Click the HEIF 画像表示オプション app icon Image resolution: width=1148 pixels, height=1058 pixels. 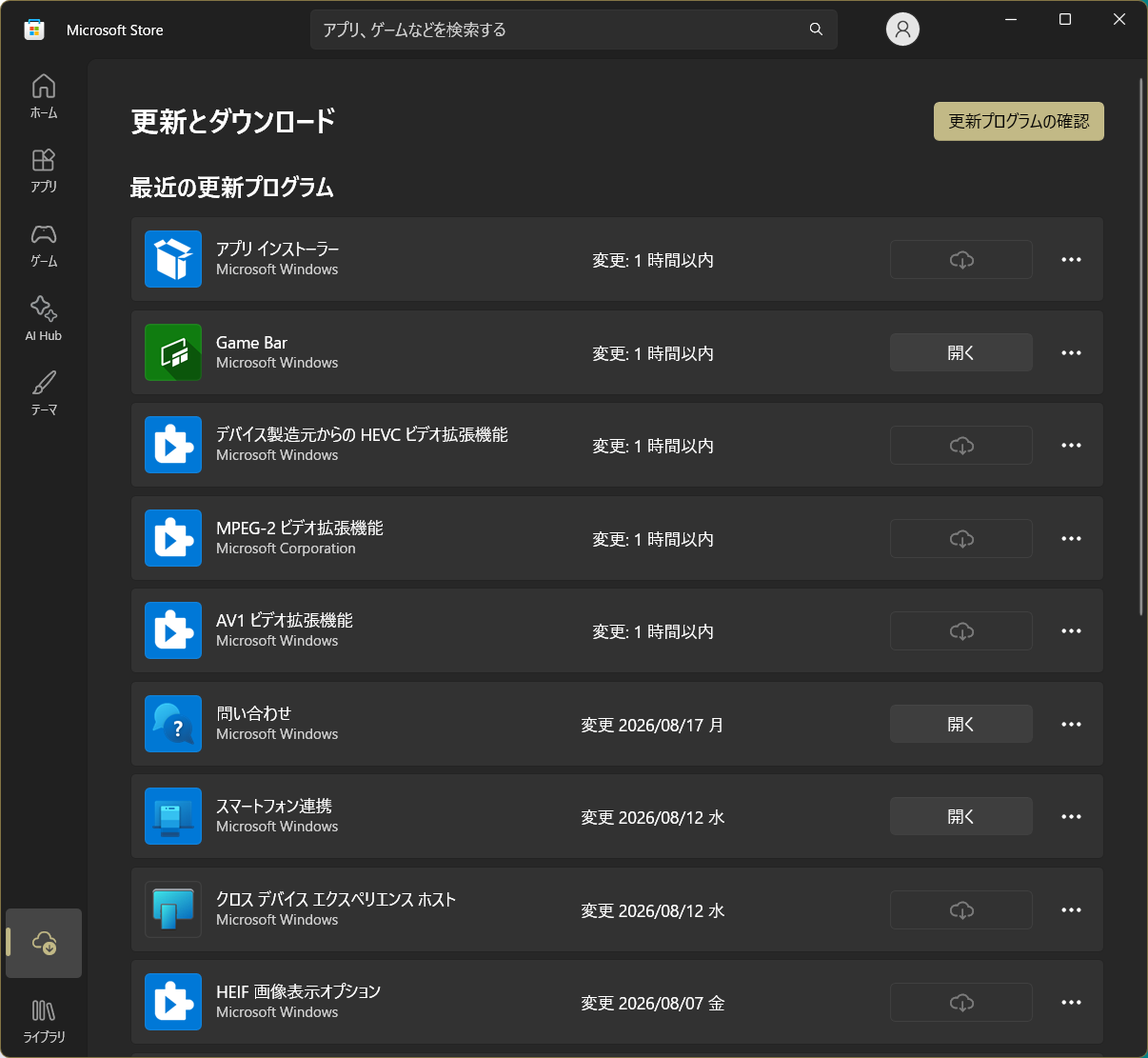pos(173,1002)
